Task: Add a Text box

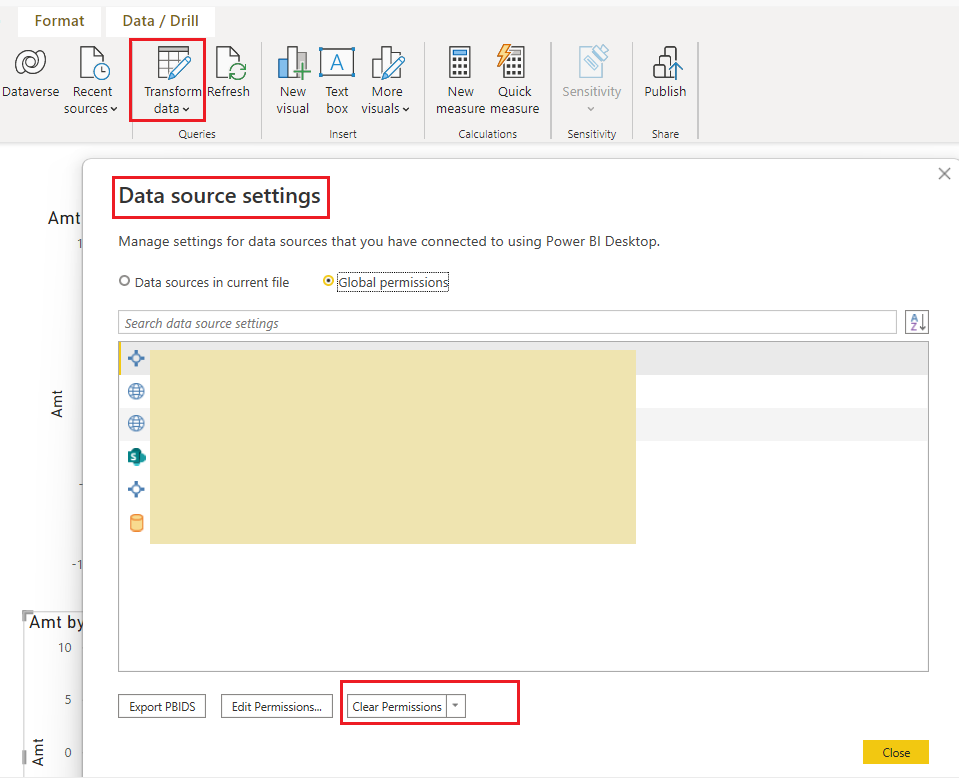Action: (337, 80)
